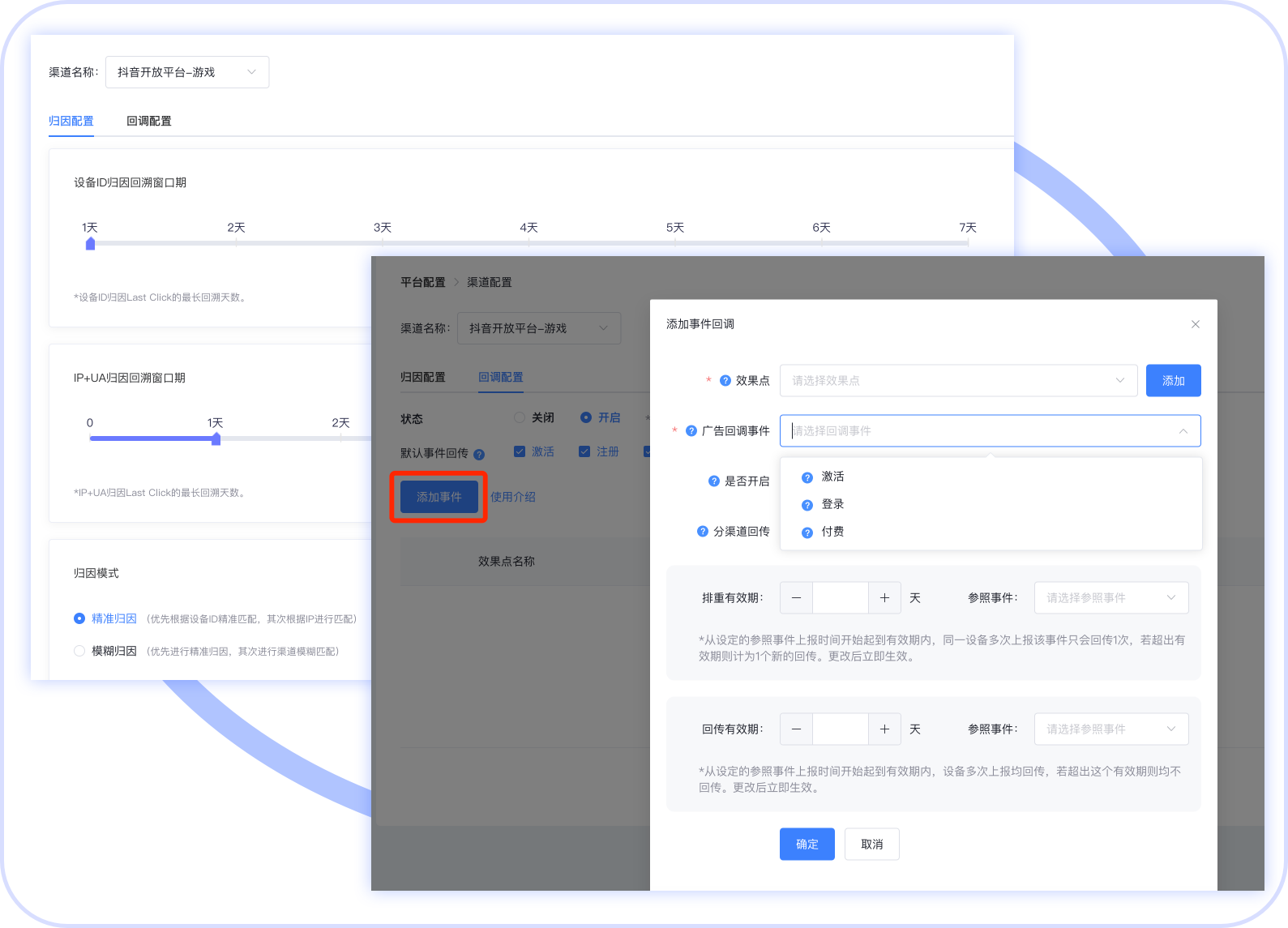This screenshot has height=928, width=1288.
Task: Expand 参照事件 dropdown in 排重有效期 row
Action: [x=1111, y=598]
